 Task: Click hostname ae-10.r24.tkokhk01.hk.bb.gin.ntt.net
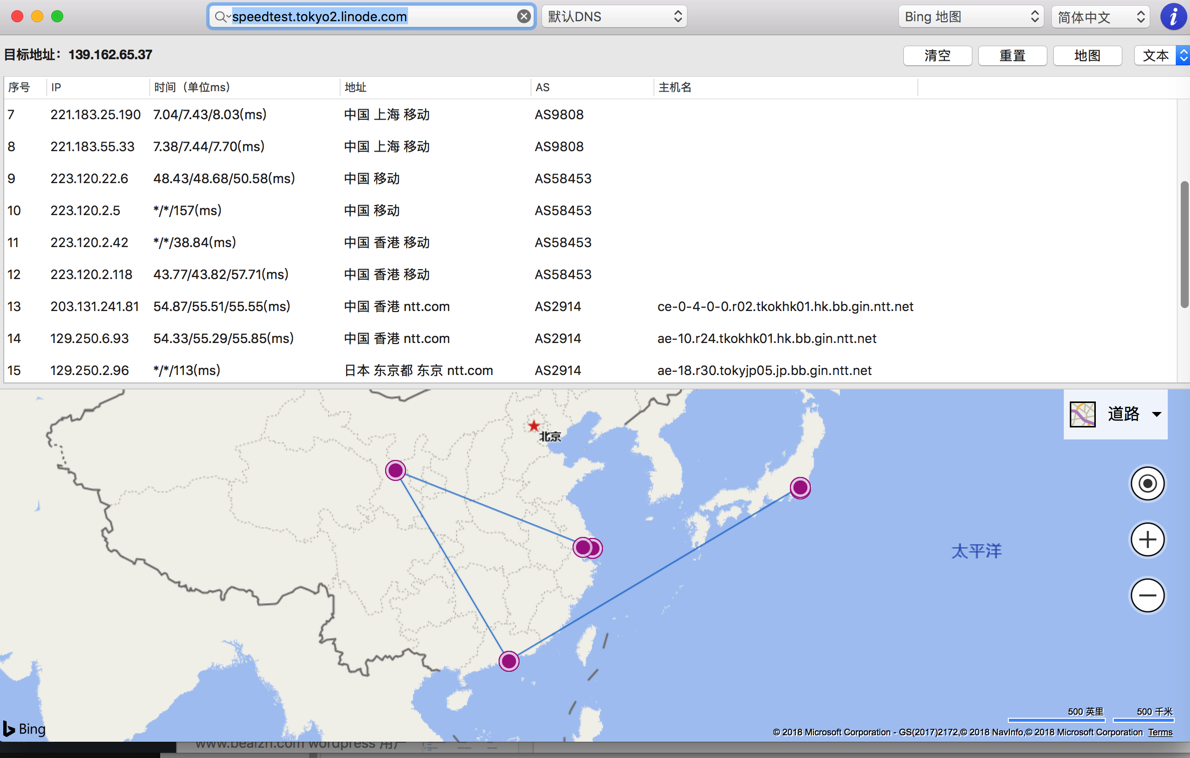pyautogui.click(x=767, y=338)
